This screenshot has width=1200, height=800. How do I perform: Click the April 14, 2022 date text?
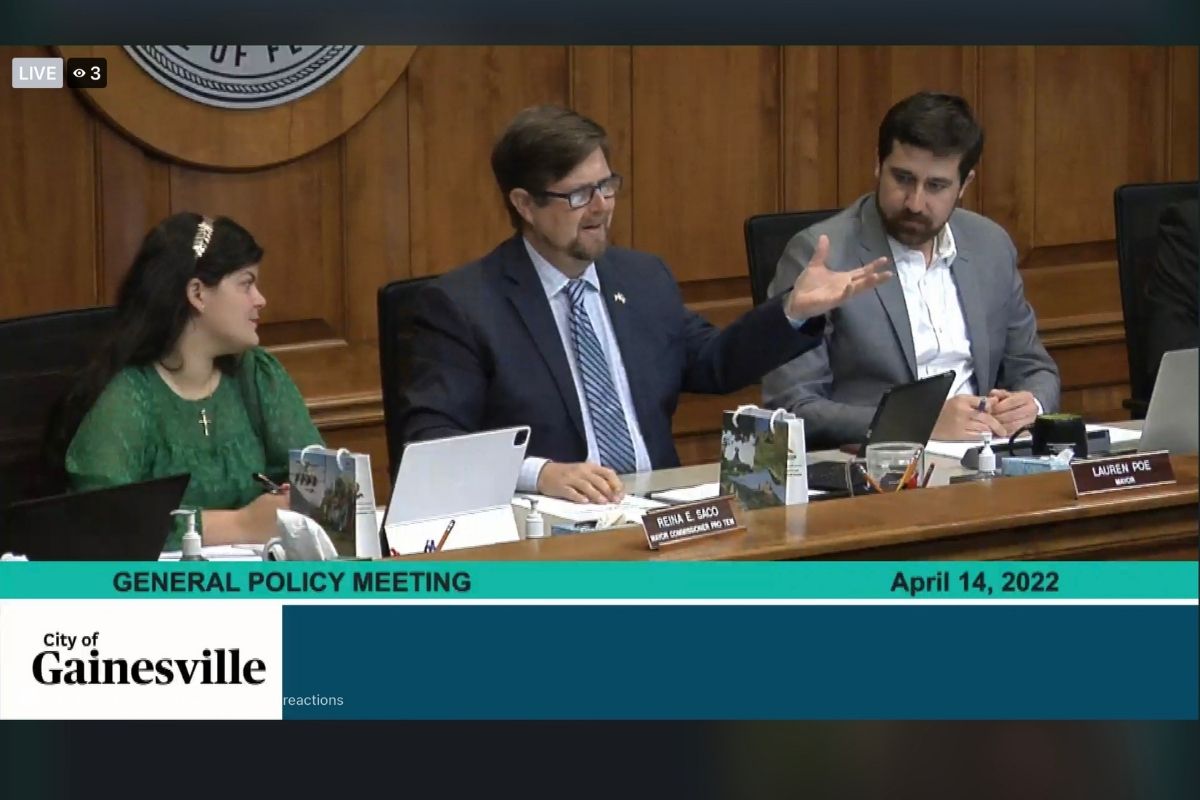(974, 582)
